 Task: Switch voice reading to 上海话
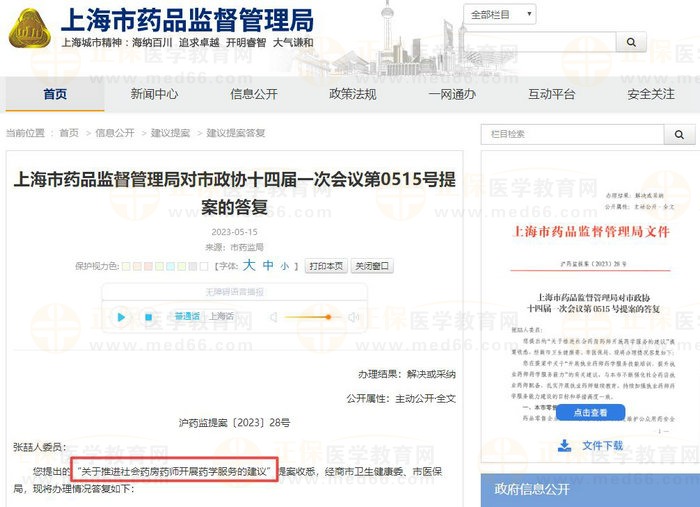[x=221, y=317]
